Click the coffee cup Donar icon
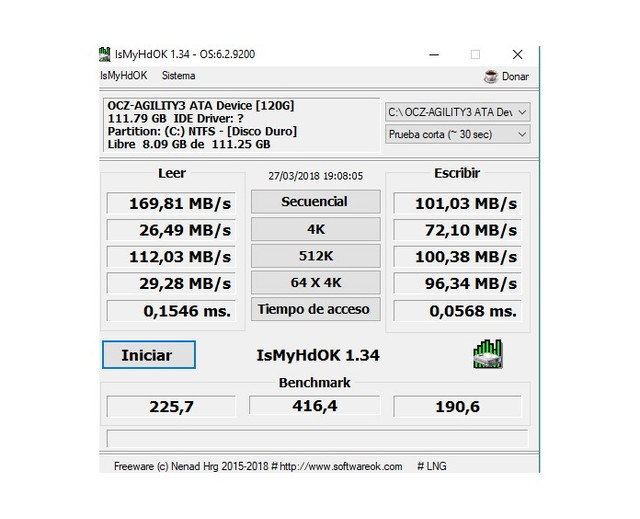 point(491,76)
